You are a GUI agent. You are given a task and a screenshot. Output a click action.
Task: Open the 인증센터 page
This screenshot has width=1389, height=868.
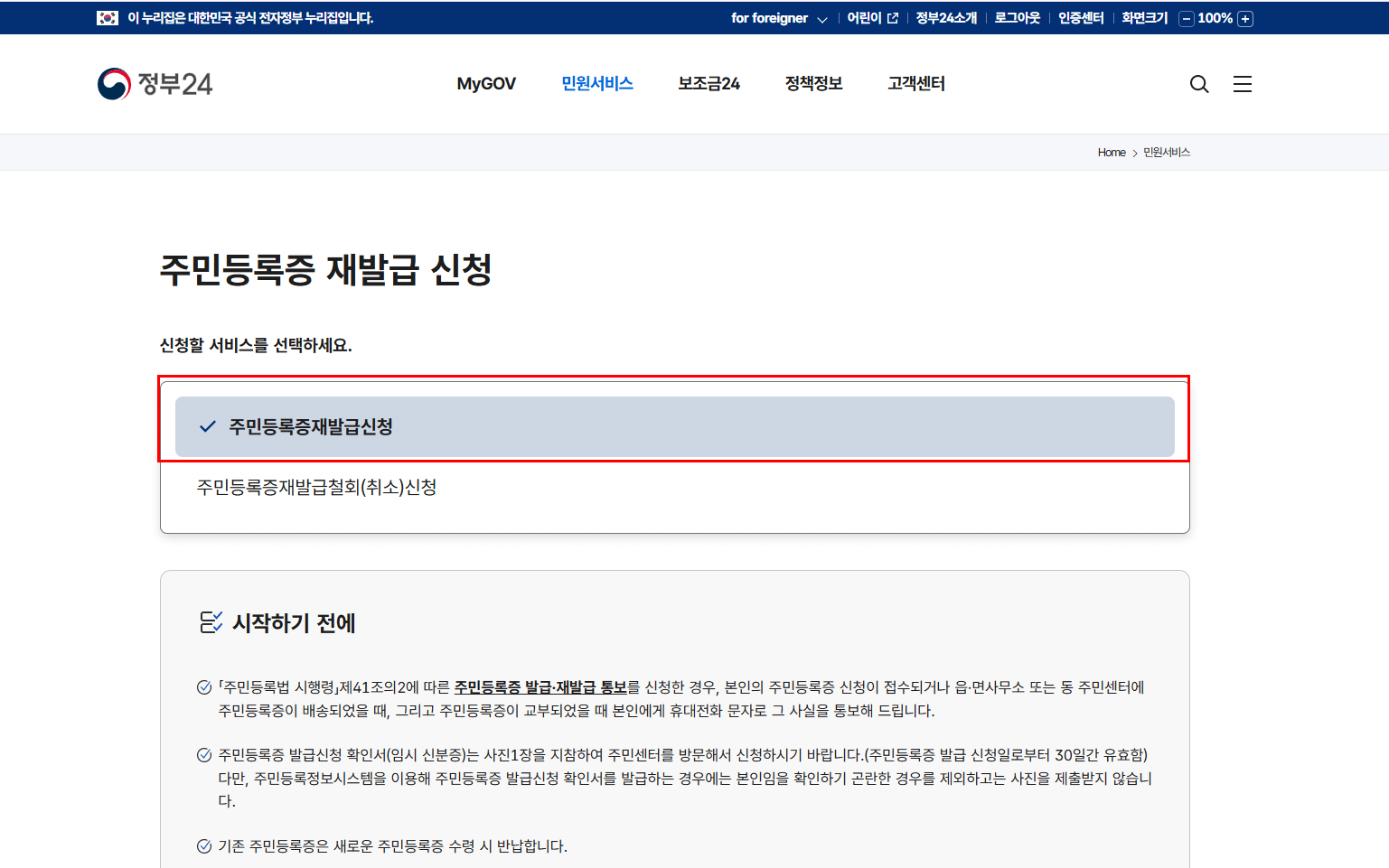[1080, 17]
